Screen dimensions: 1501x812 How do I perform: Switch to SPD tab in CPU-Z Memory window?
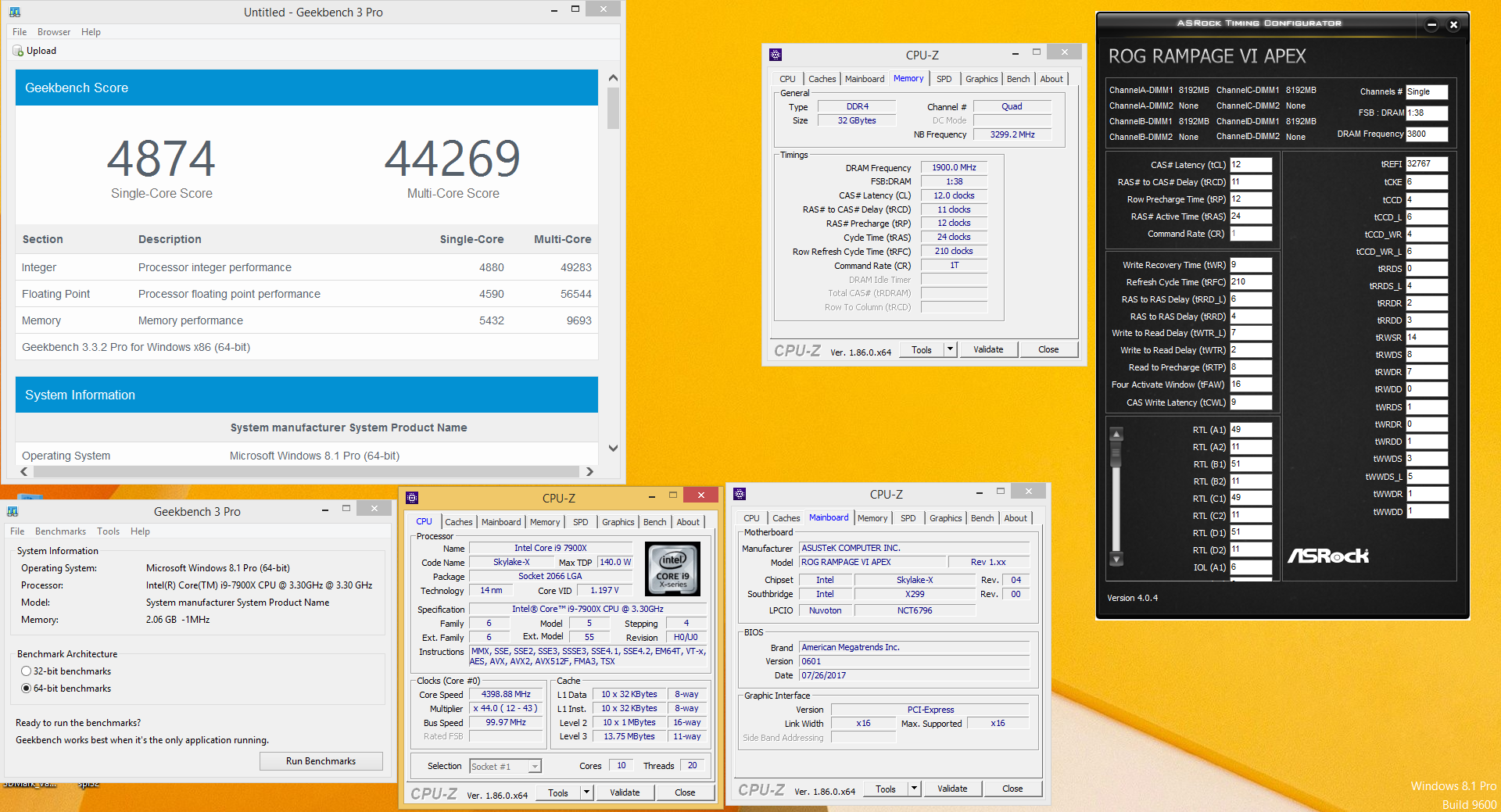944,79
